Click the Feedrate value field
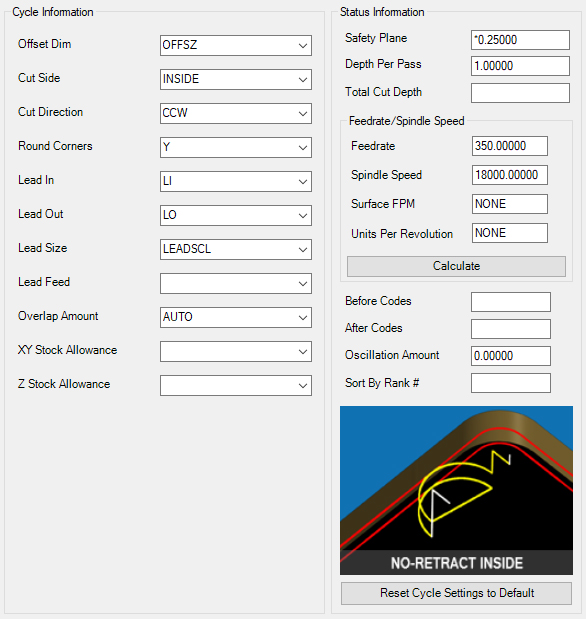Screen dimensions: 586x619 tap(509, 146)
